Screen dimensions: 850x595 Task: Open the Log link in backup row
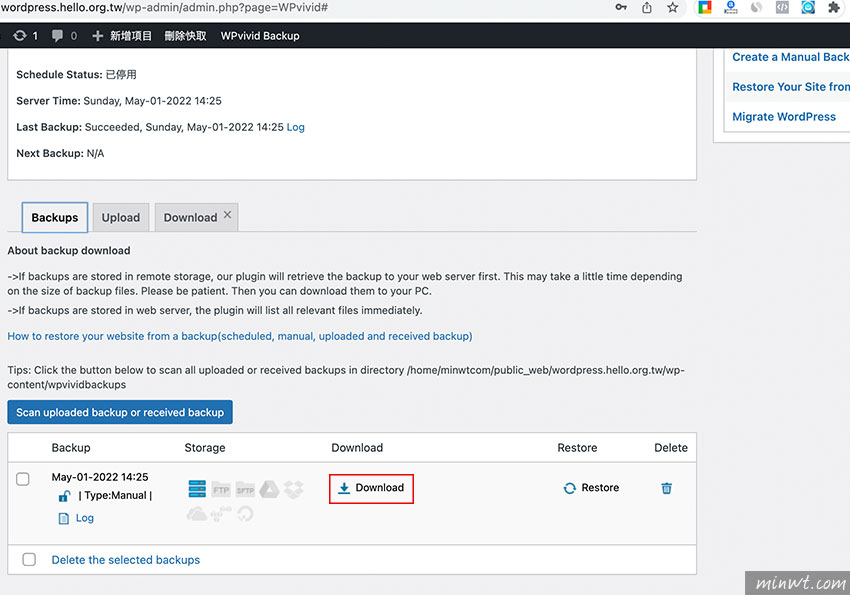point(85,518)
